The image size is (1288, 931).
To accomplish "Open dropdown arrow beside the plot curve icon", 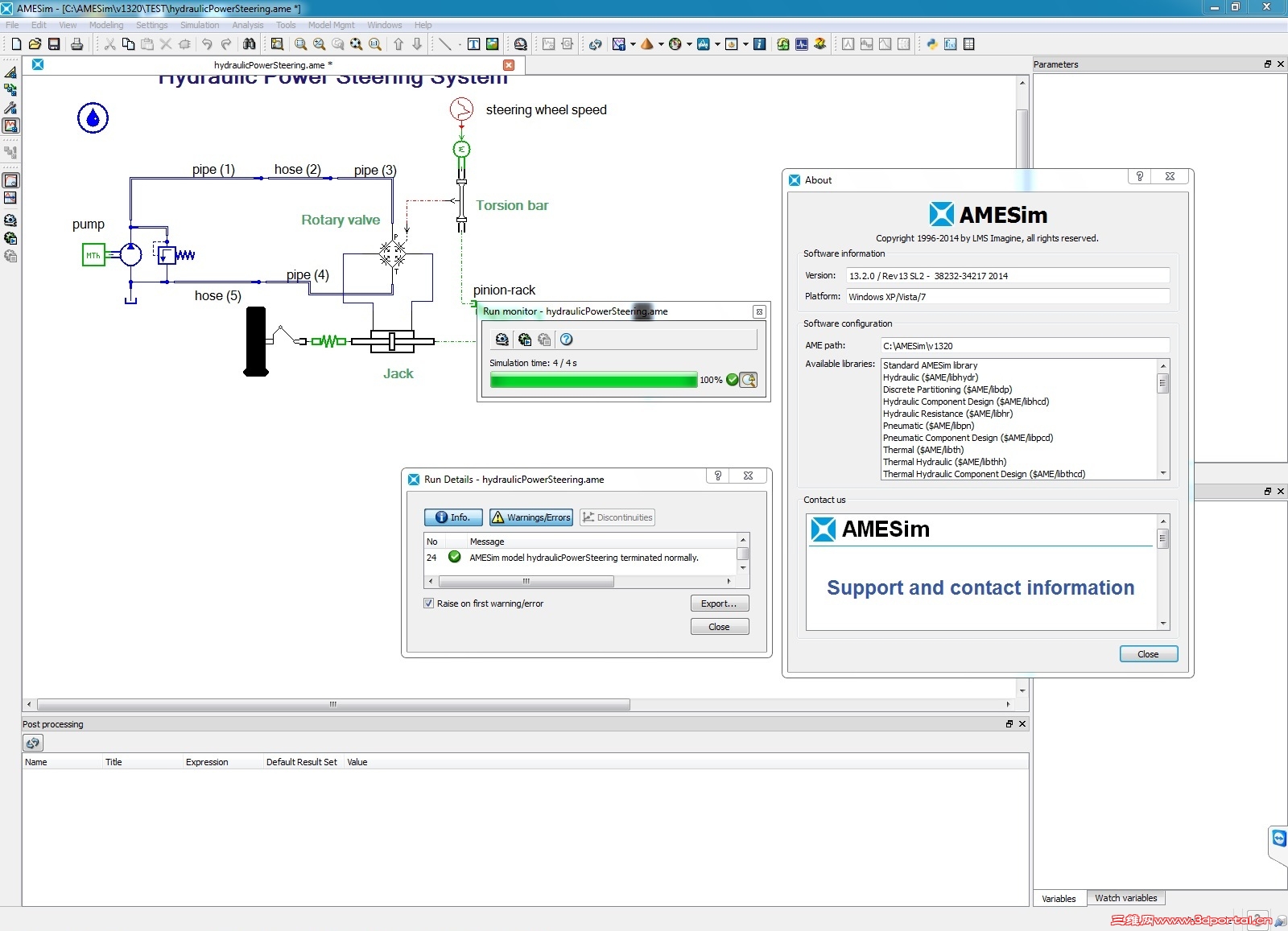I will coord(633,44).
